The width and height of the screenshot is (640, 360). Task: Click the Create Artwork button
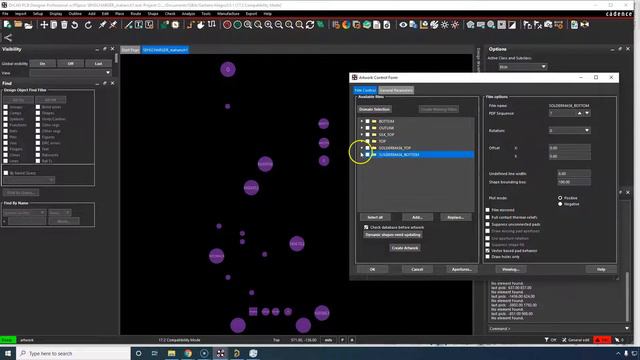tap(404, 248)
